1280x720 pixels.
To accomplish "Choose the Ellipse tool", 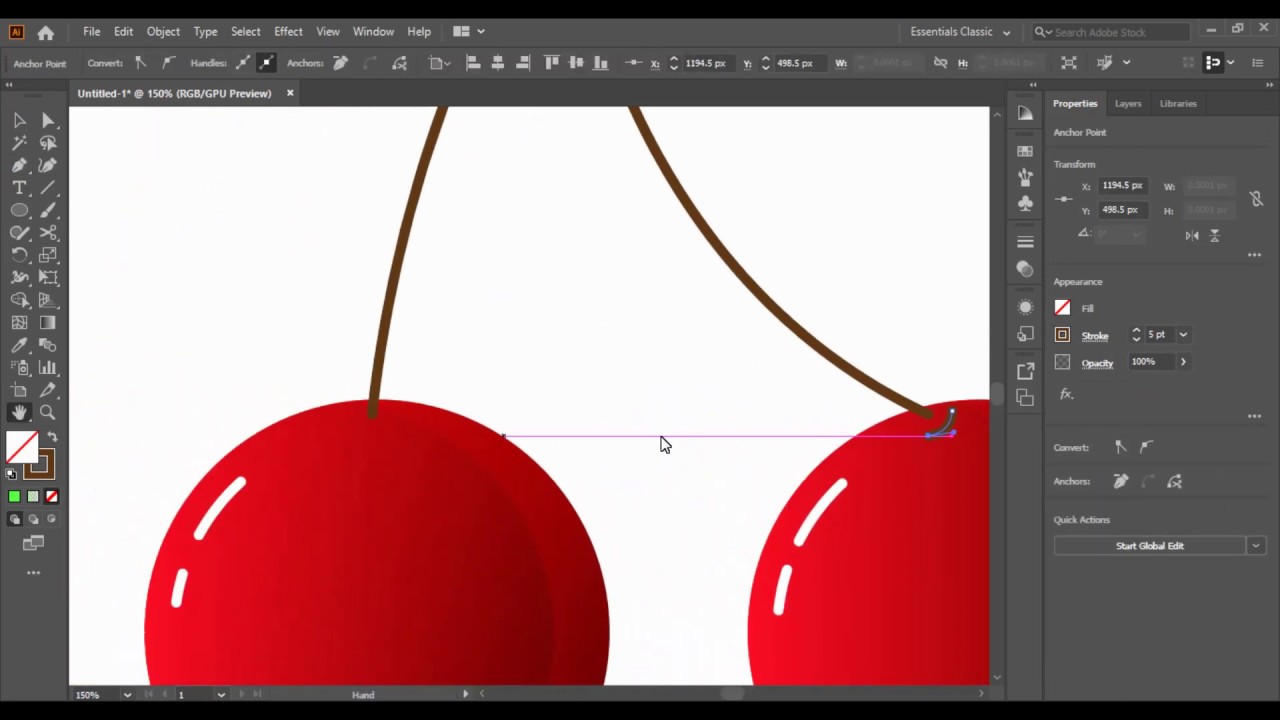I will (19, 210).
